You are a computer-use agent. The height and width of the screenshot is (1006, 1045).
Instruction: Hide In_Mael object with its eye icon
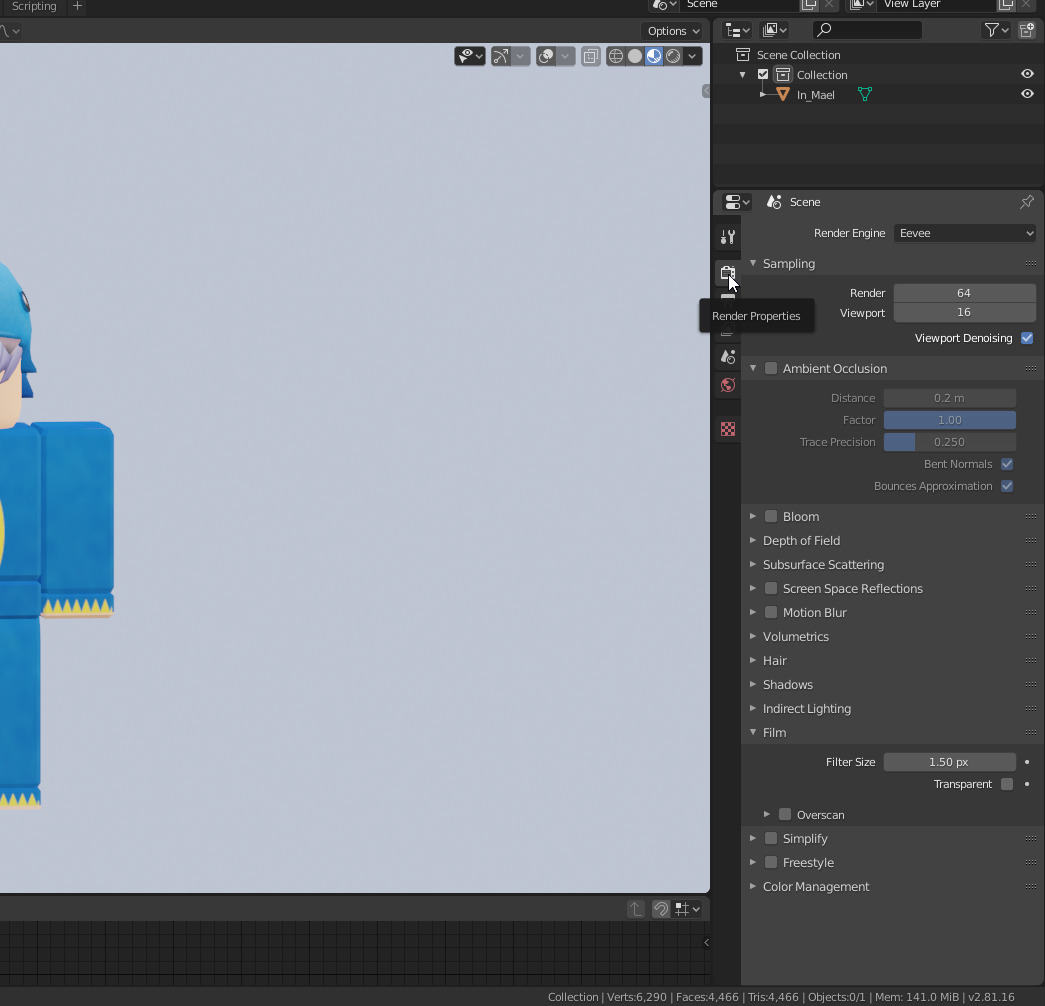click(1027, 94)
